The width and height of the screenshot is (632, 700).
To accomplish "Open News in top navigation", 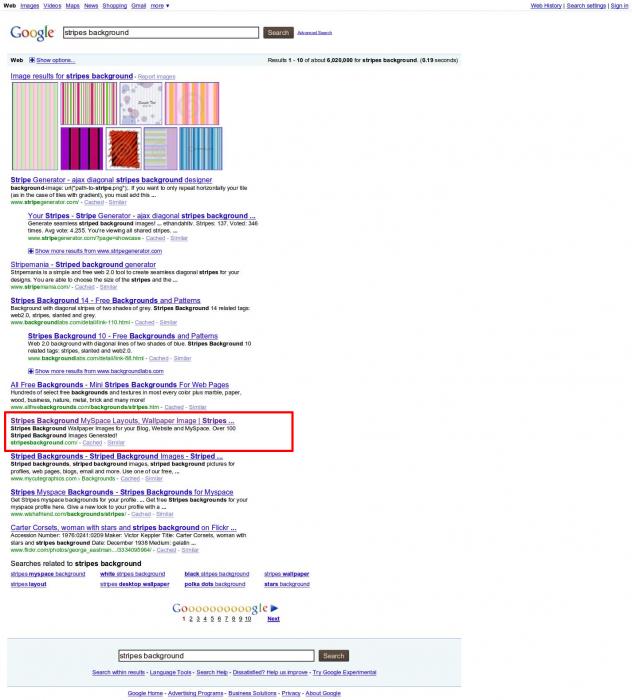I will (91, 6).
